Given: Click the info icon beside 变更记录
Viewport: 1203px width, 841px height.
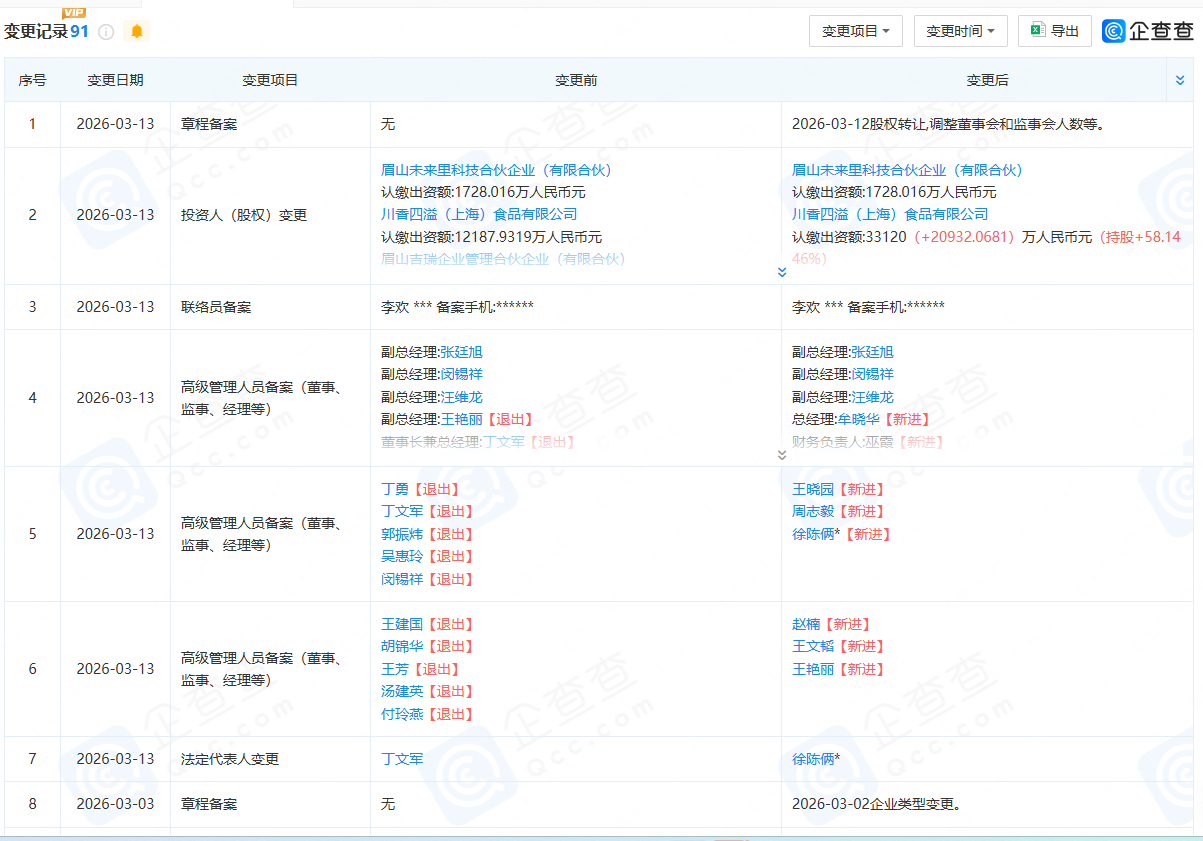Looking at the screenshot, I should (106, 32).
